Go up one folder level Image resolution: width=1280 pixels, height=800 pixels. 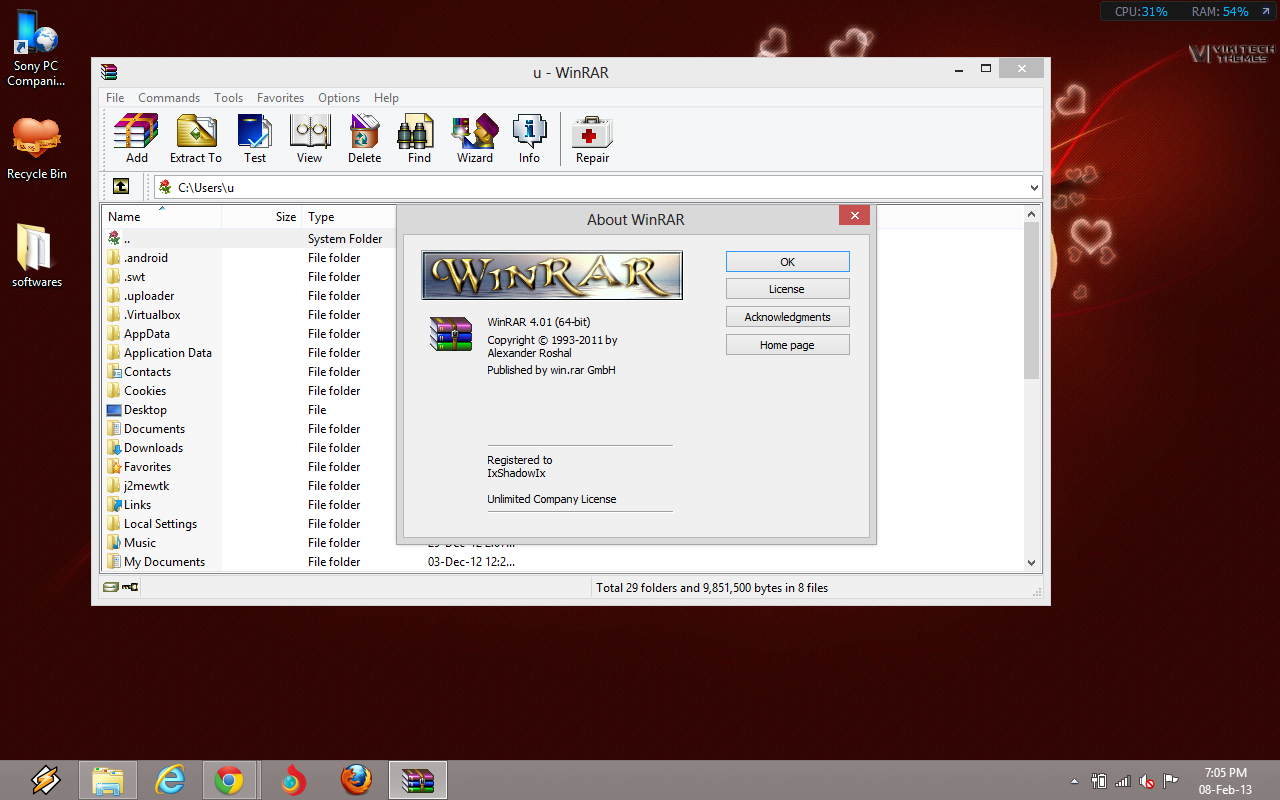[x=121, y=187]
